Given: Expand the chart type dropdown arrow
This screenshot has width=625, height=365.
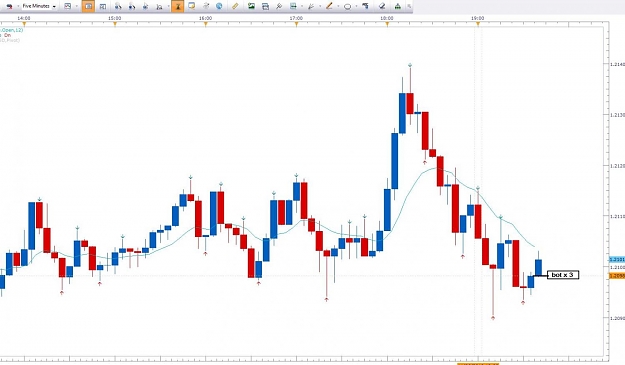Looking at the screenshot, I should 77,6.
